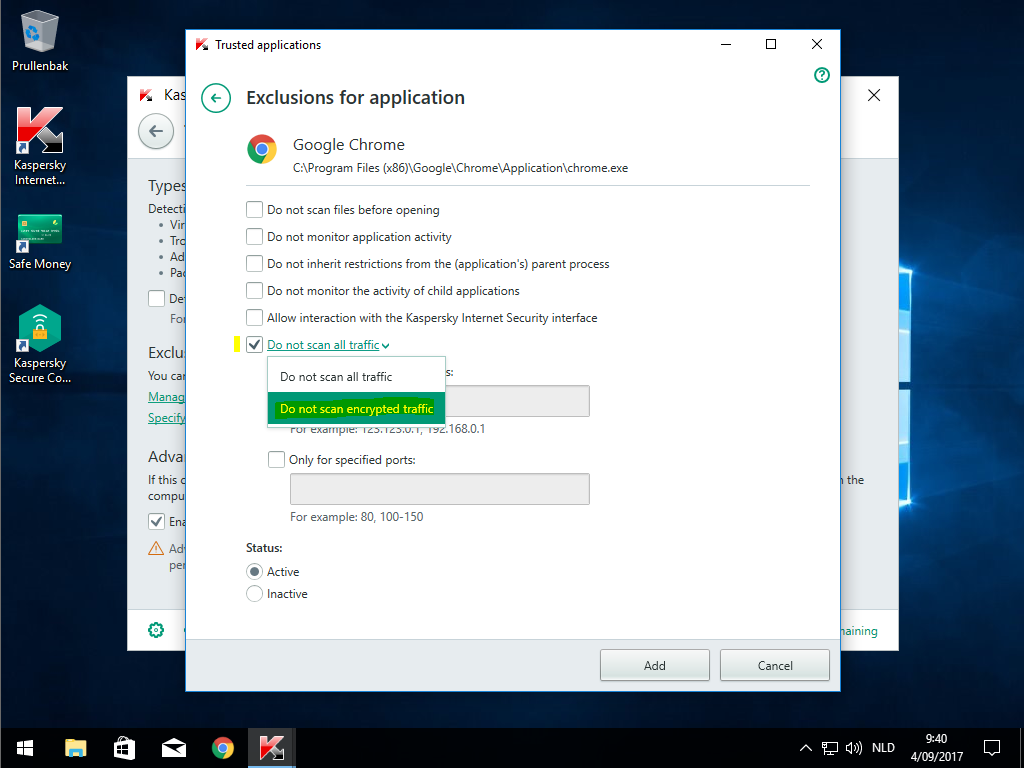Click the Add button
The height and width of the screenshot is (768, 1024).
(654, 665)
